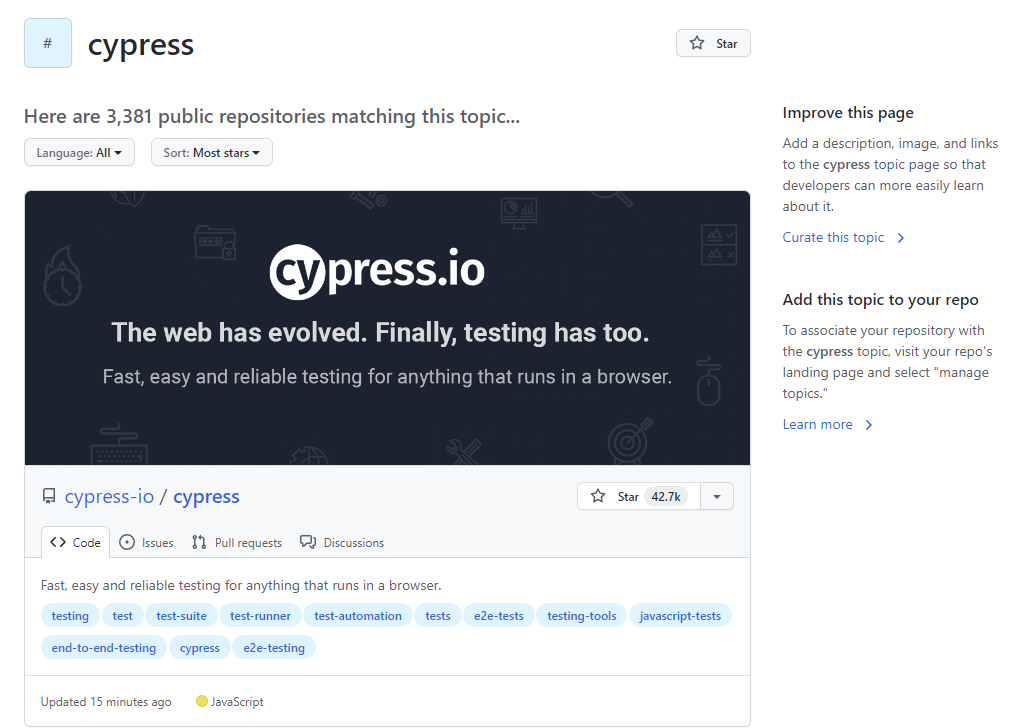This screenshot has height=728, width=1028.
Task: Select the test topic tag
Action: [123, 616]
